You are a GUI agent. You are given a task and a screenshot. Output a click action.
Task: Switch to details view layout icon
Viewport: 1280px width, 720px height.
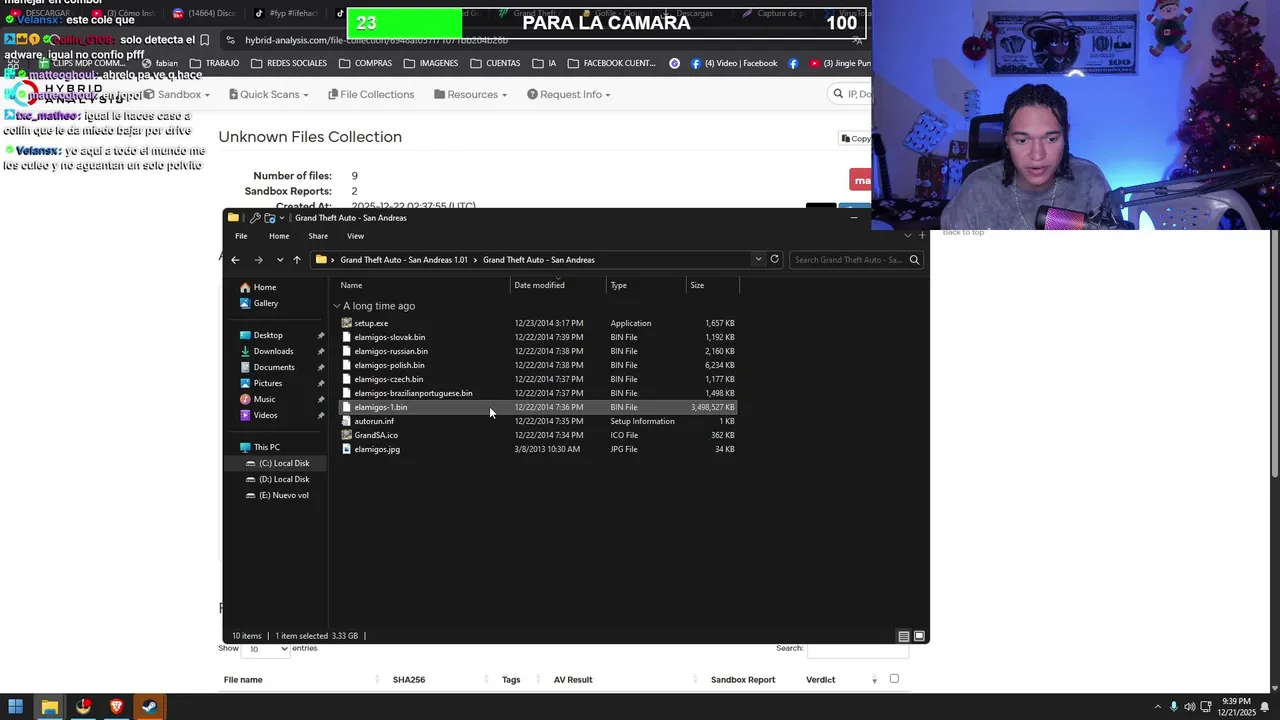pyautogui.click(x=904, y=636)
